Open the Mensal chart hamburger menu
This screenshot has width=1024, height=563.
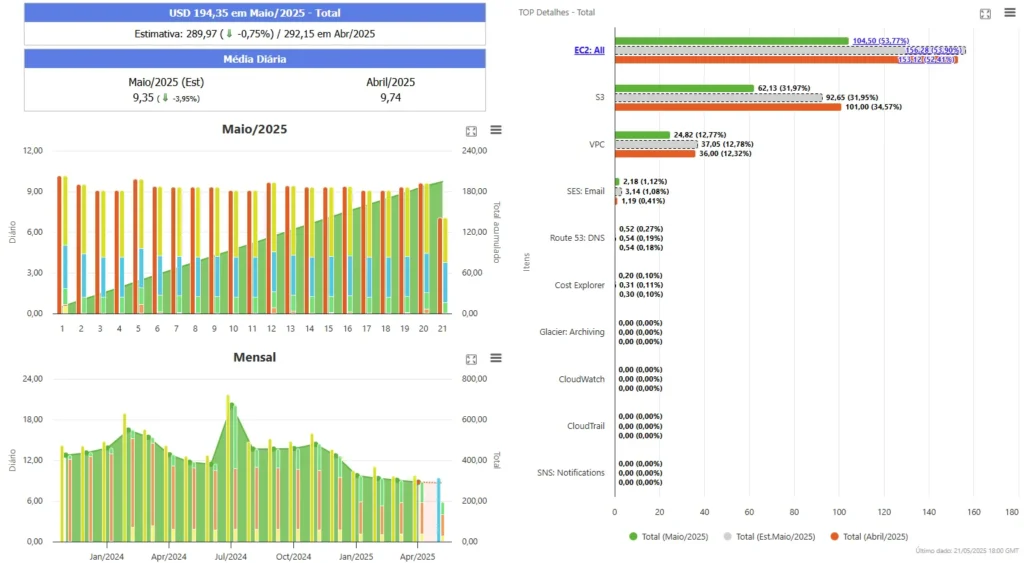tap(496, 358)
